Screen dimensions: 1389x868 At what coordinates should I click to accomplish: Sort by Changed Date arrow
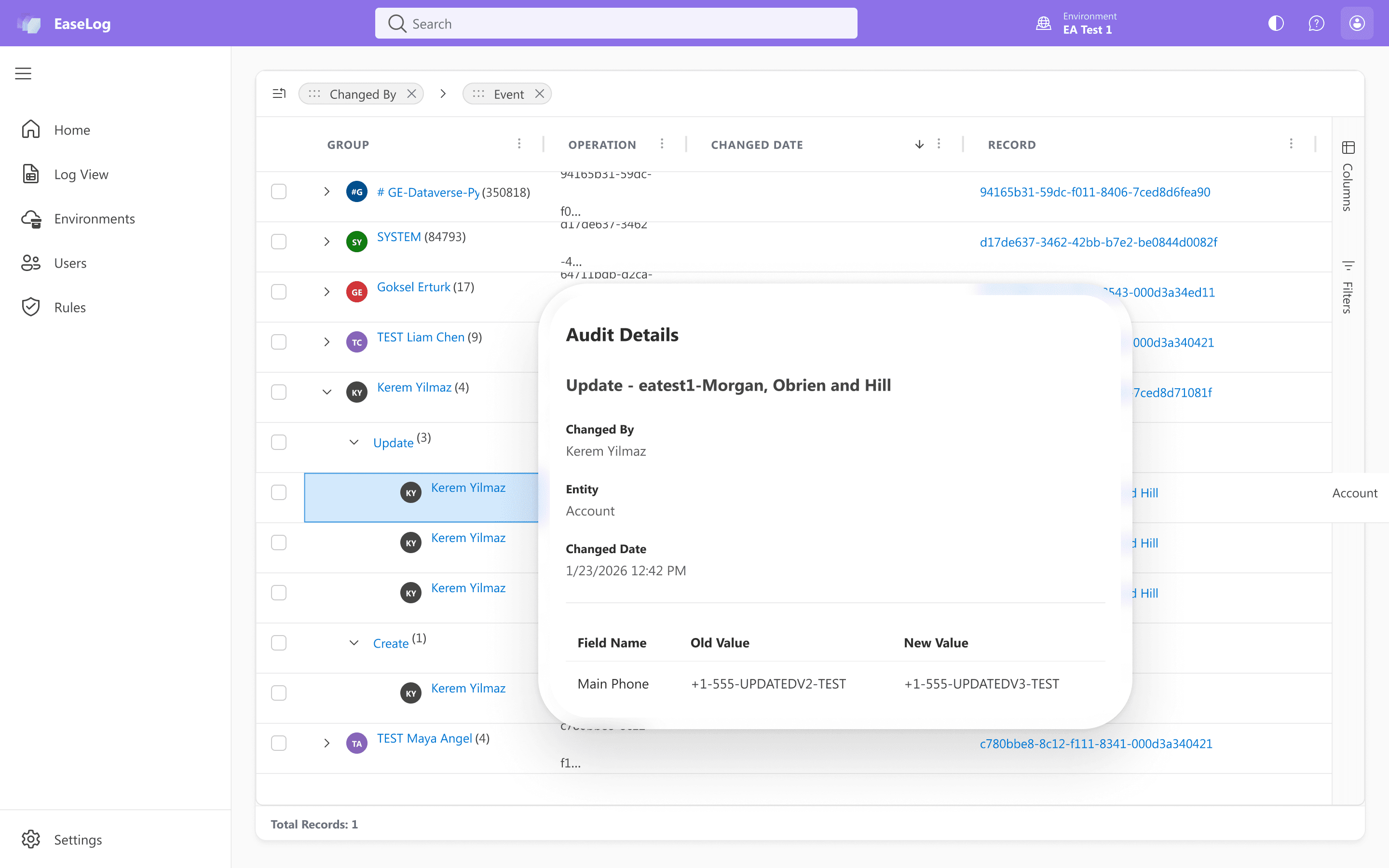(x=920, y=144)
